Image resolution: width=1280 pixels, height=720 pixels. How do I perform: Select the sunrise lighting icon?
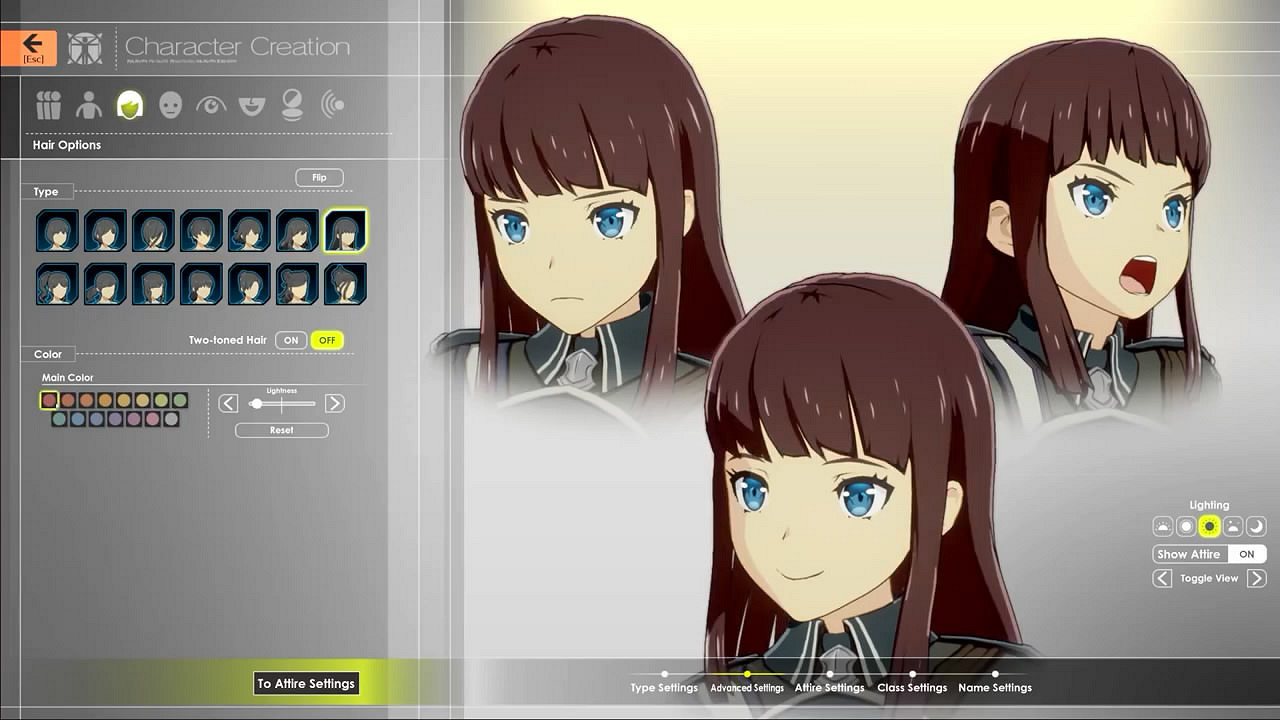click(1163, 526)
